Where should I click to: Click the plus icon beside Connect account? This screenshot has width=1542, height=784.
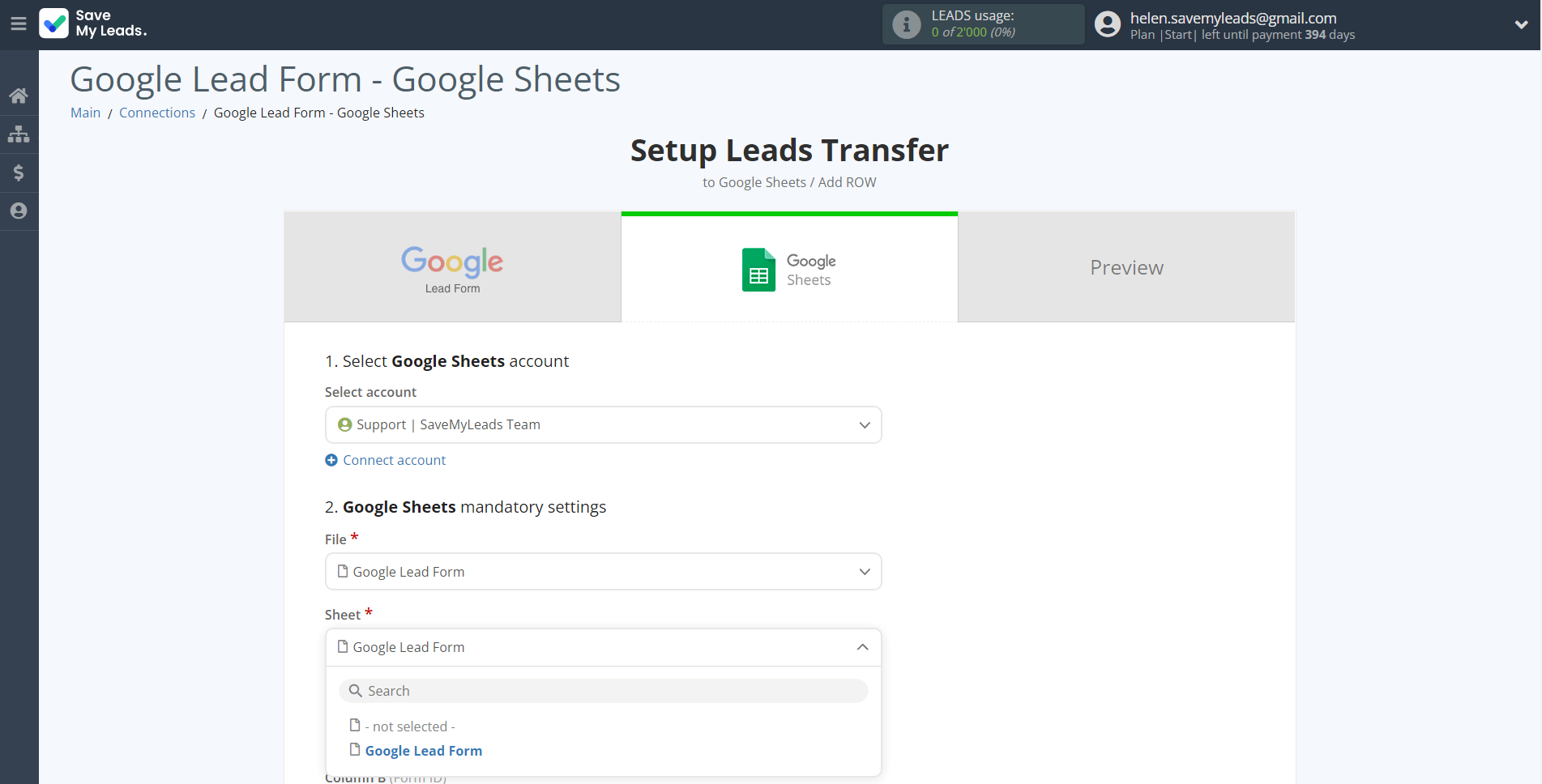click(x=331, y=460)
